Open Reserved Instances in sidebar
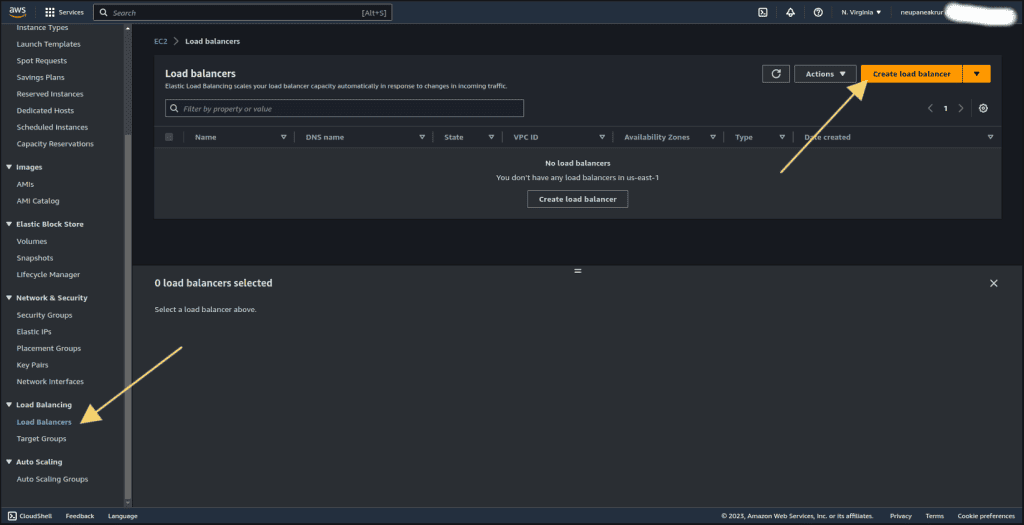 (x=50, y=94)
